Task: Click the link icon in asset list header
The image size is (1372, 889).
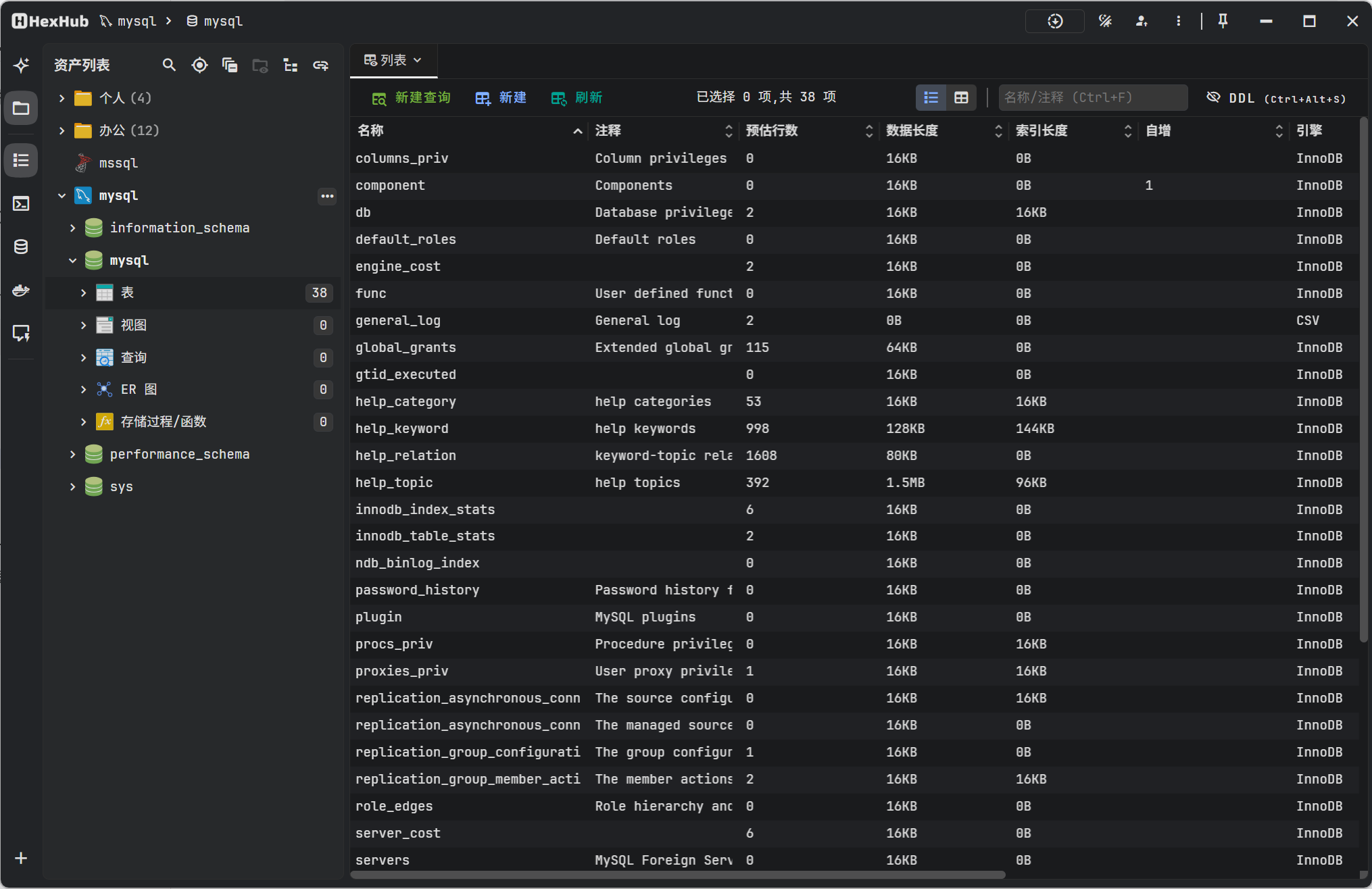Action: point(320,65)
